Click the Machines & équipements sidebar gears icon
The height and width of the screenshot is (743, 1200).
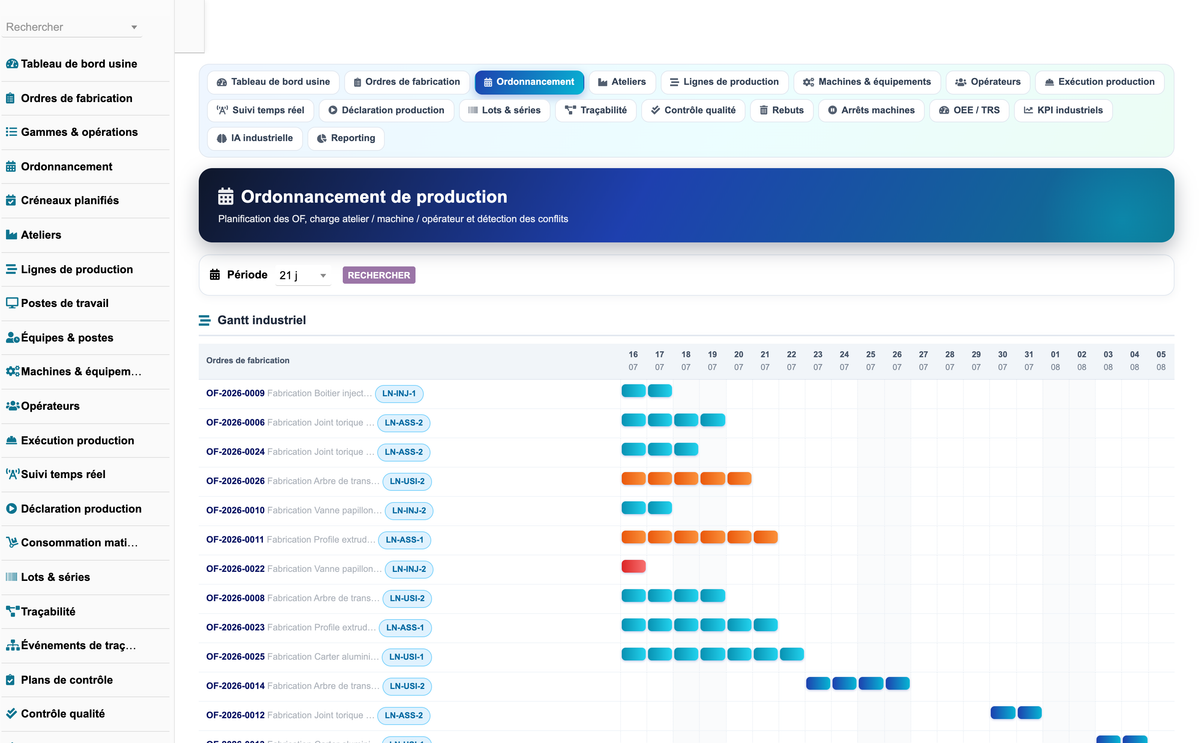12,372
